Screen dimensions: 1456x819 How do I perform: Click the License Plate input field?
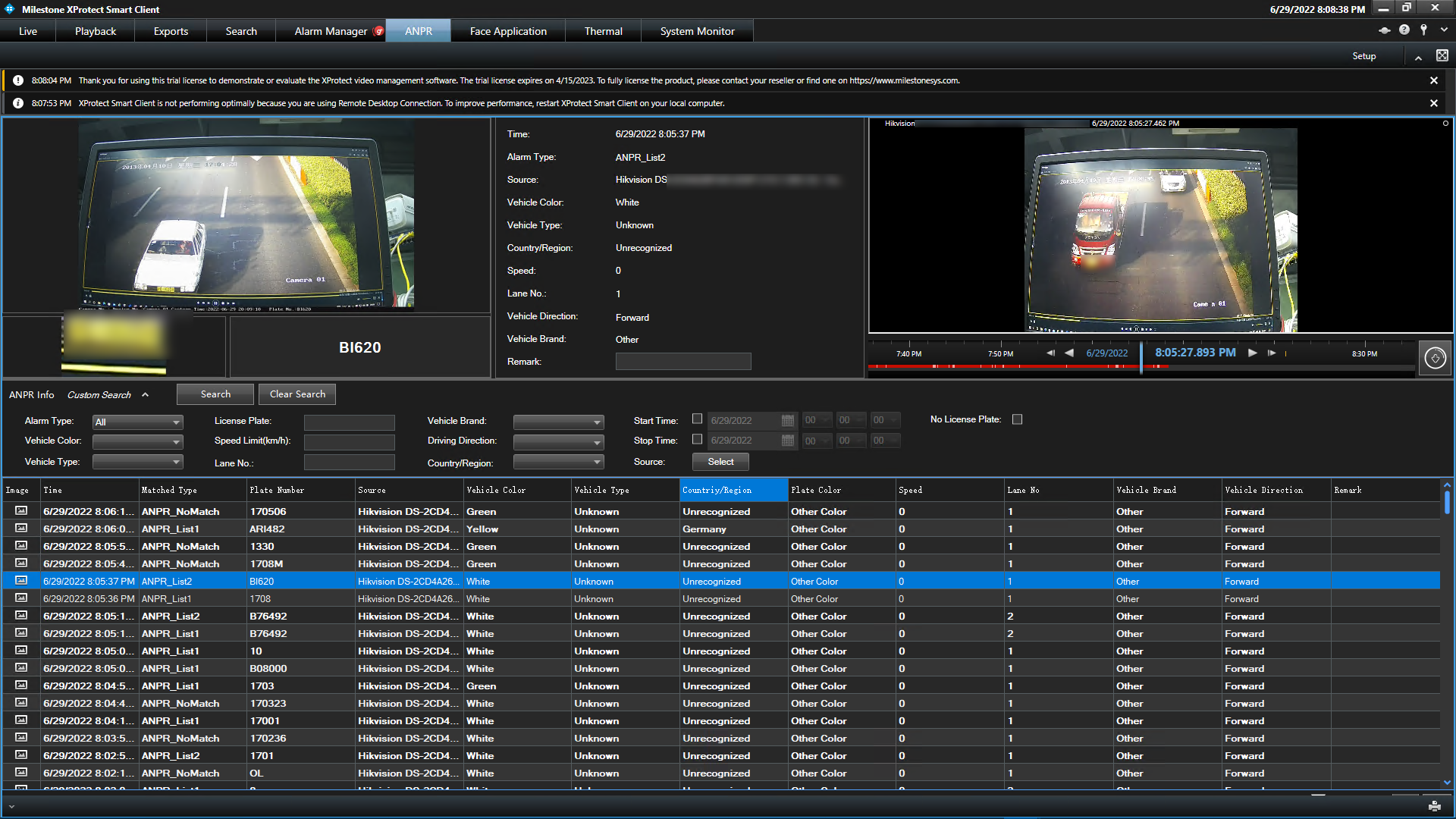(350, 422)
